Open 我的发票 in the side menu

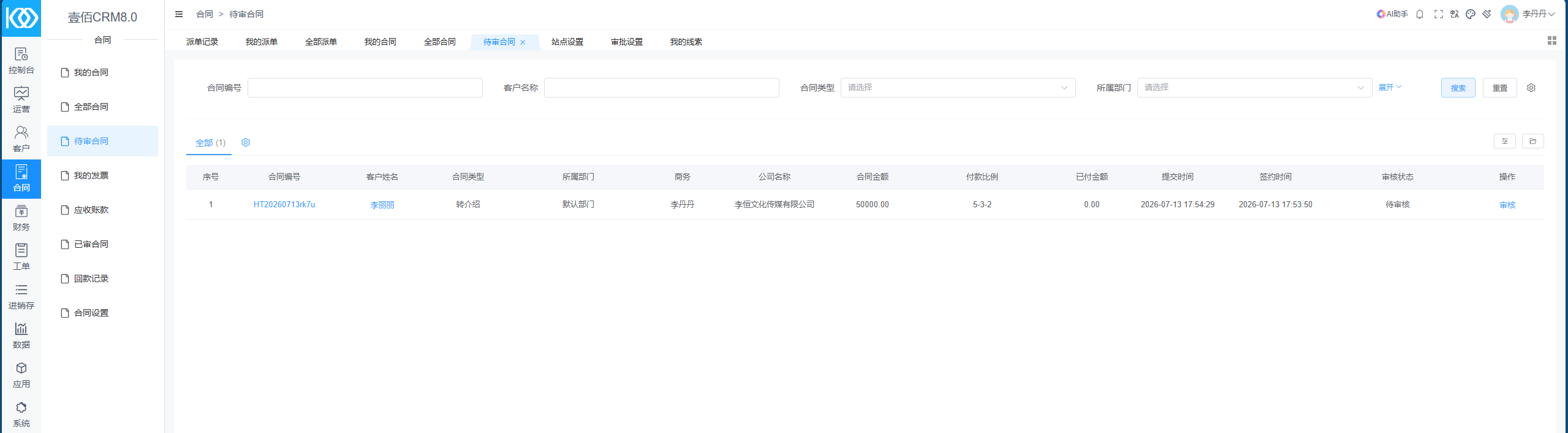pos(102,175)
